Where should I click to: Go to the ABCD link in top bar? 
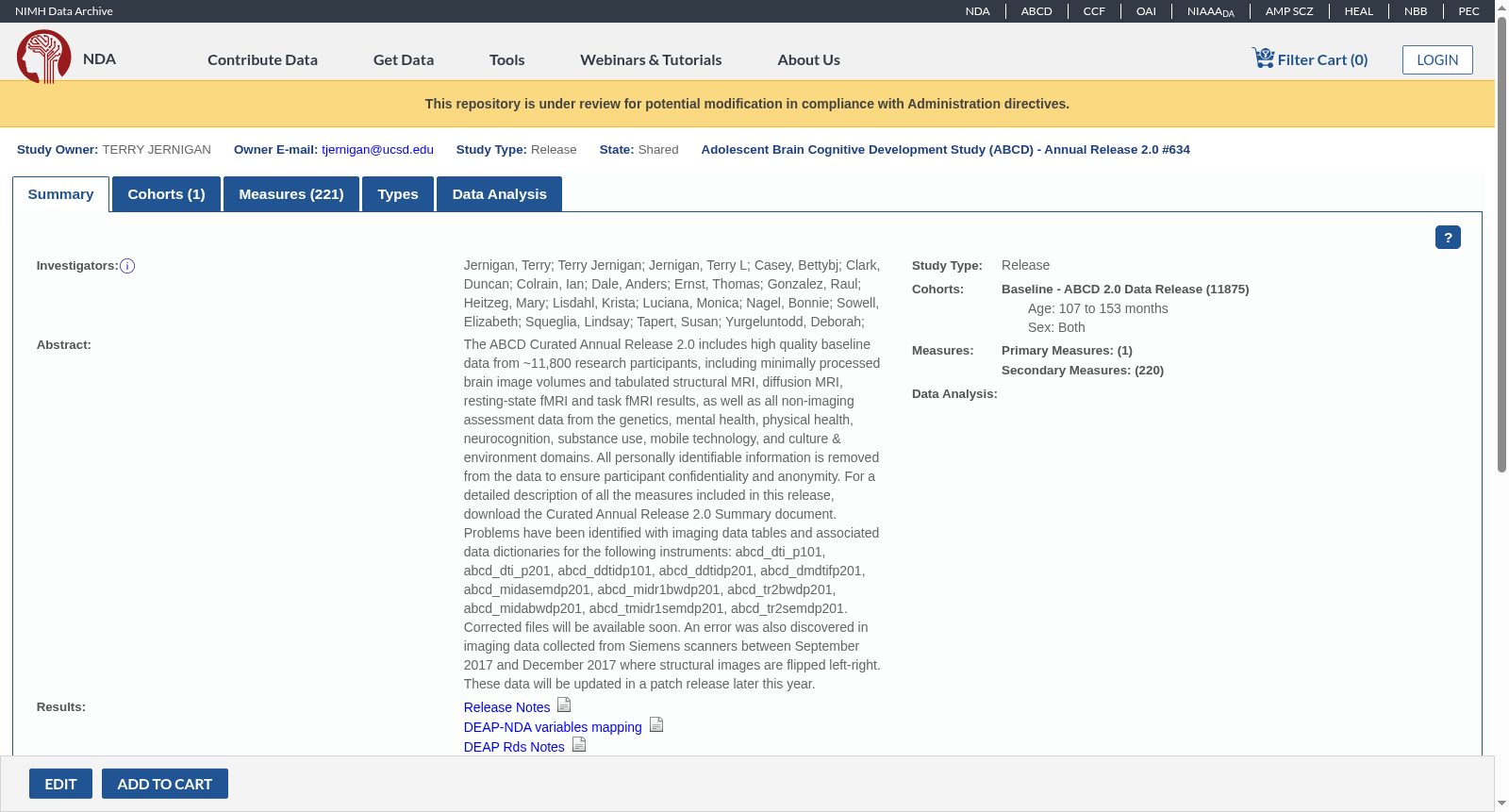[1036, 11]
